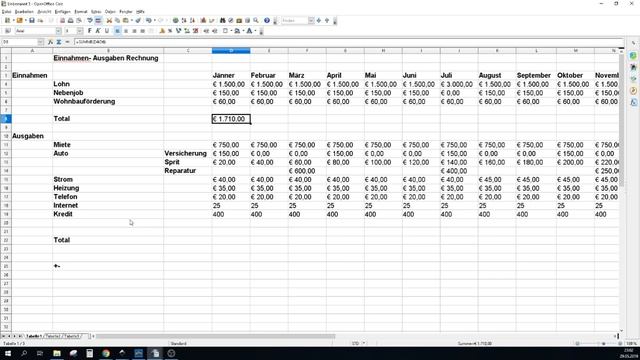Image resolution: width=640 pixels, height=360 pixels.
Task: Toggle justified alignment
Action: [x=142, y=31]
